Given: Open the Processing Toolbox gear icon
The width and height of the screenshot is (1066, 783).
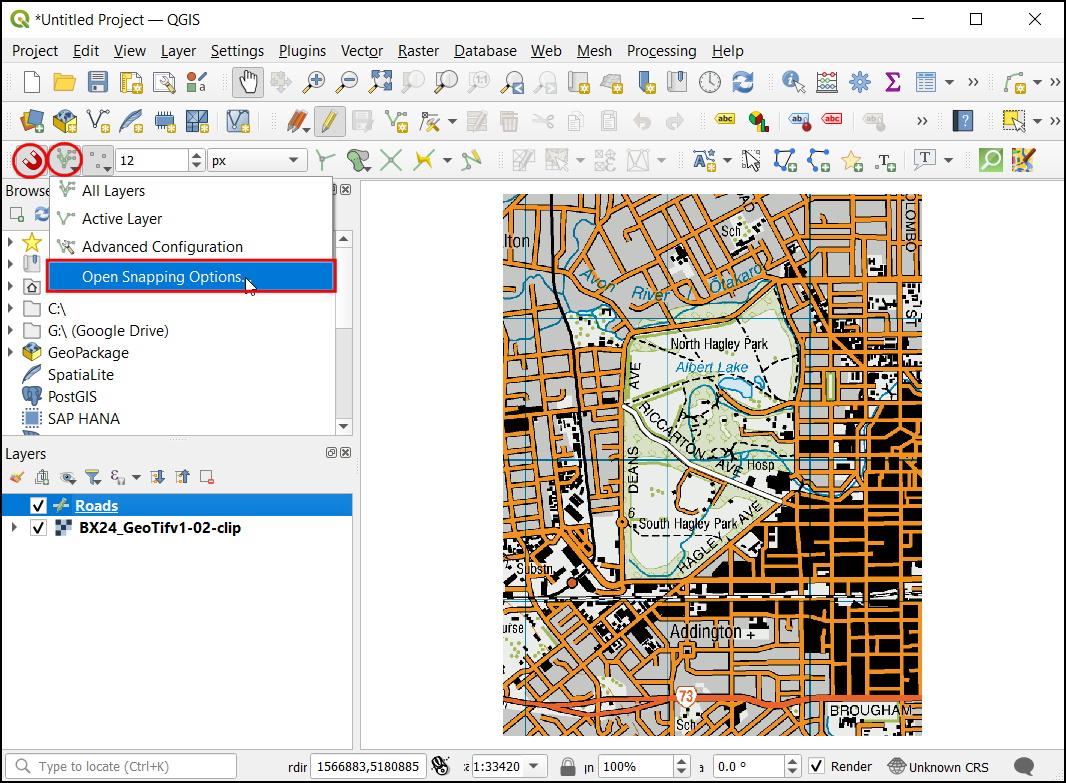Looking at the screenshot, I should pyautogui.click(x=859, y=82).
